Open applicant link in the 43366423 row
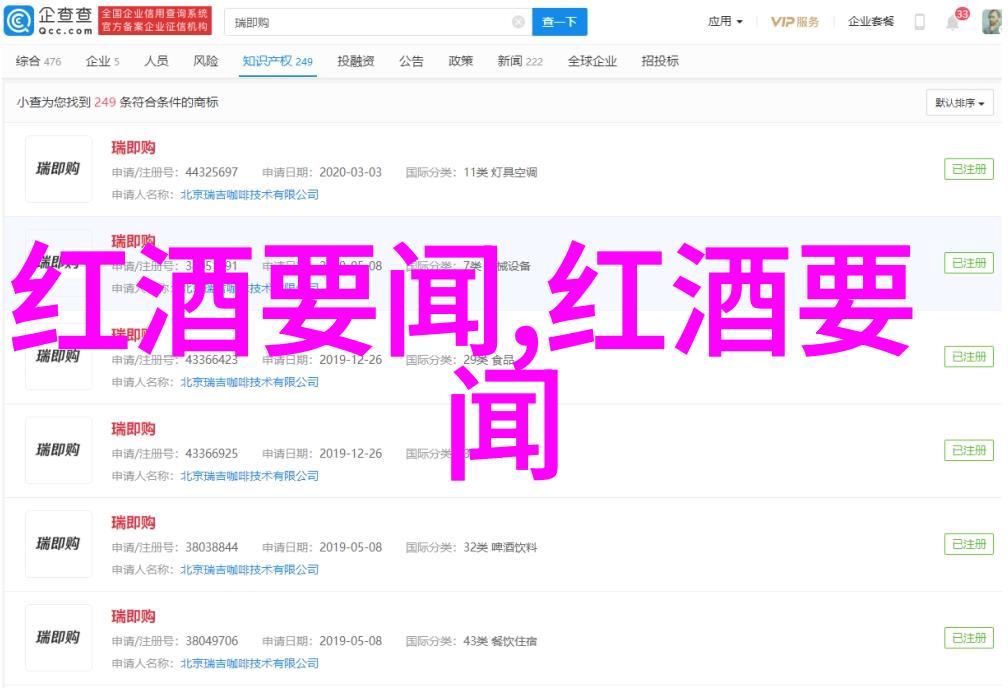The height and width of the screenshot is (692, 1008). click(x=249, y=383)
